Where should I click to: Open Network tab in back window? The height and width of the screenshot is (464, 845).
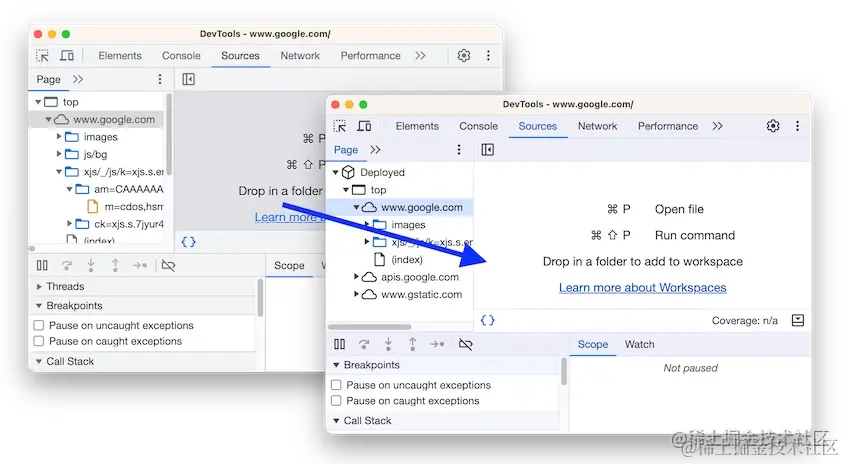300,56
